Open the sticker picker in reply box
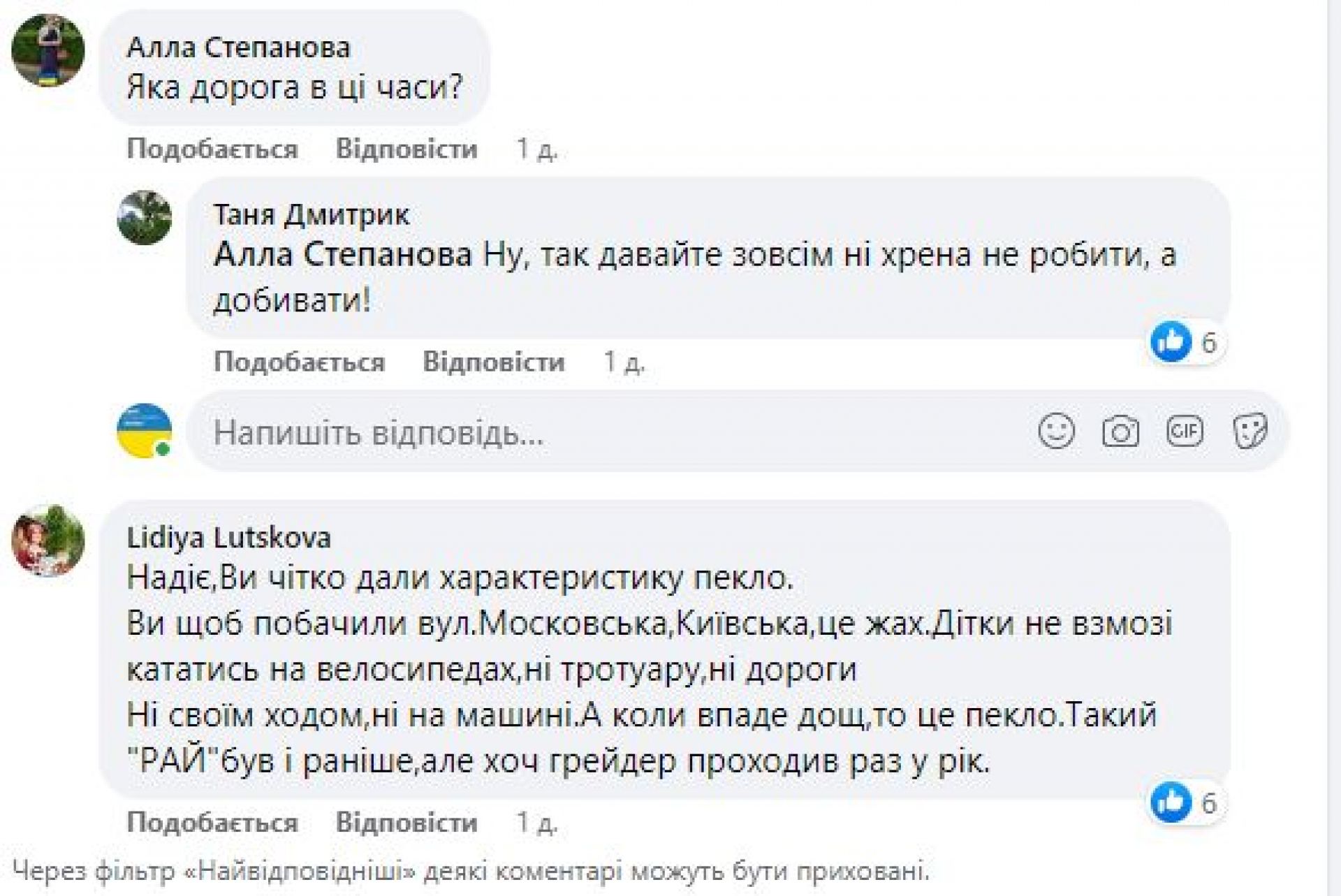 coord(1250,431)
